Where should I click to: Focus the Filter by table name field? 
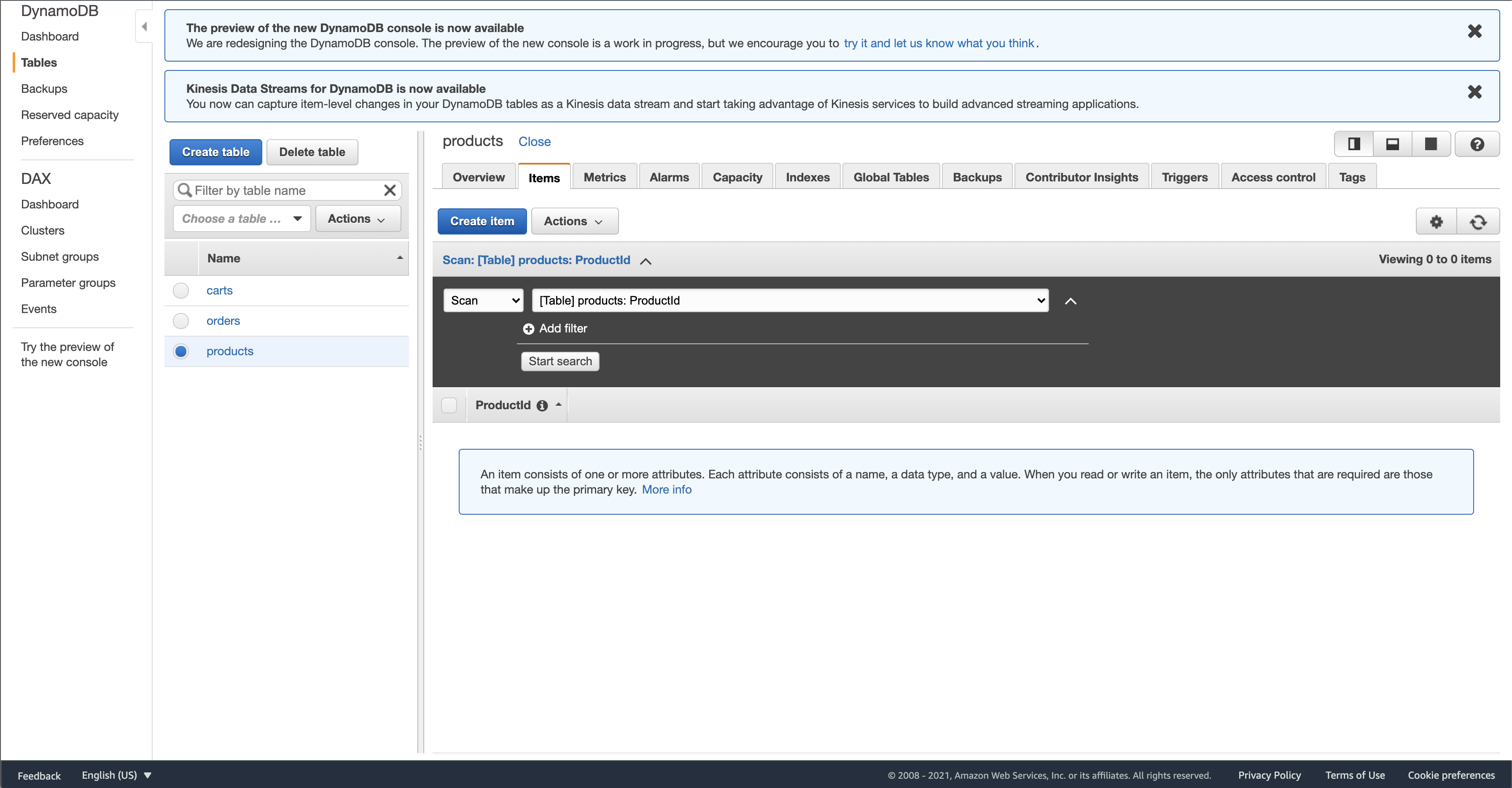coord(287,190)
